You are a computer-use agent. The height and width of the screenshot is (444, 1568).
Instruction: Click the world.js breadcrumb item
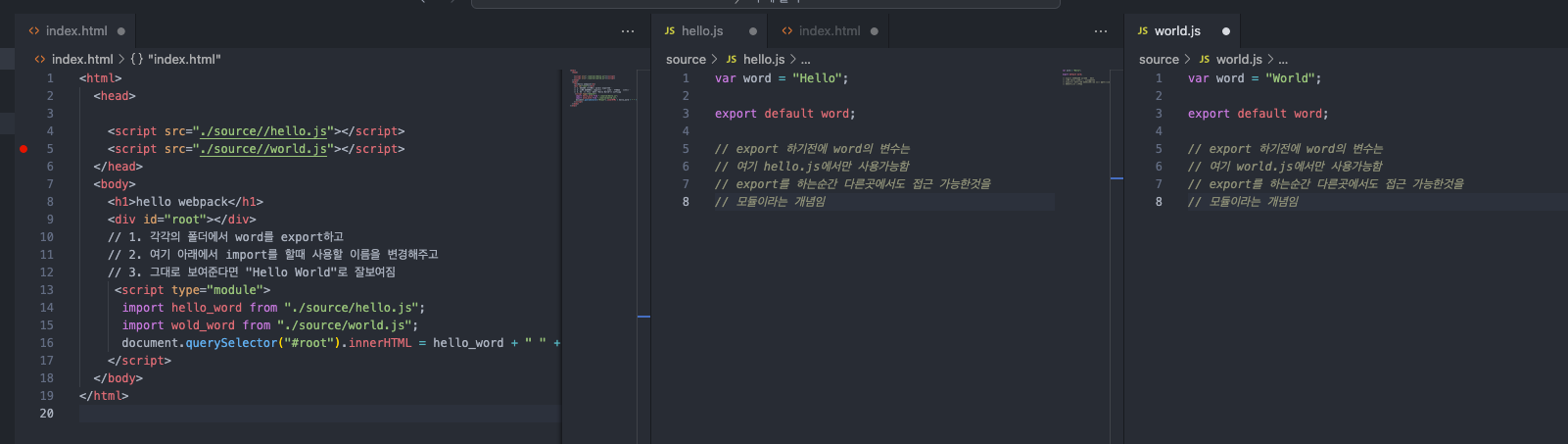point(1239,59)
